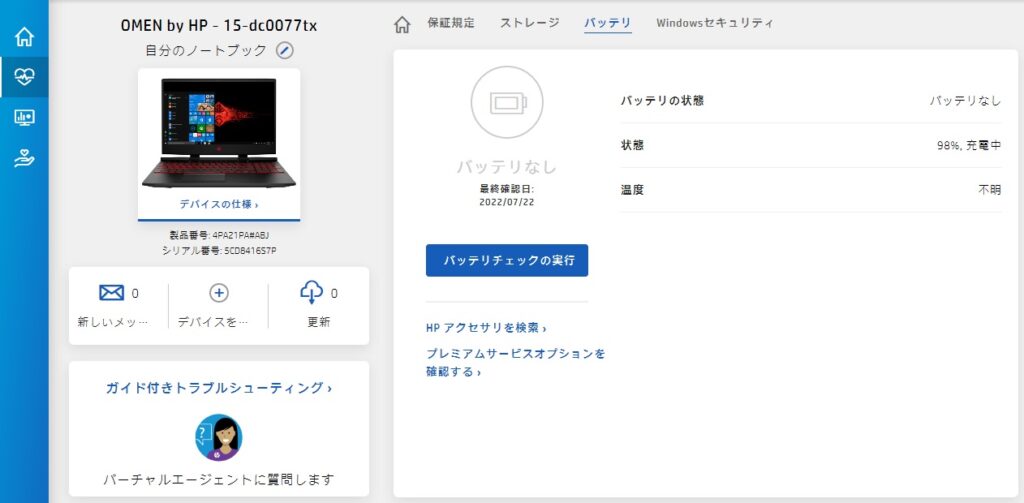
Task: Open the Windowsセキュリティ tab
Action: click(x=714, y=23)
